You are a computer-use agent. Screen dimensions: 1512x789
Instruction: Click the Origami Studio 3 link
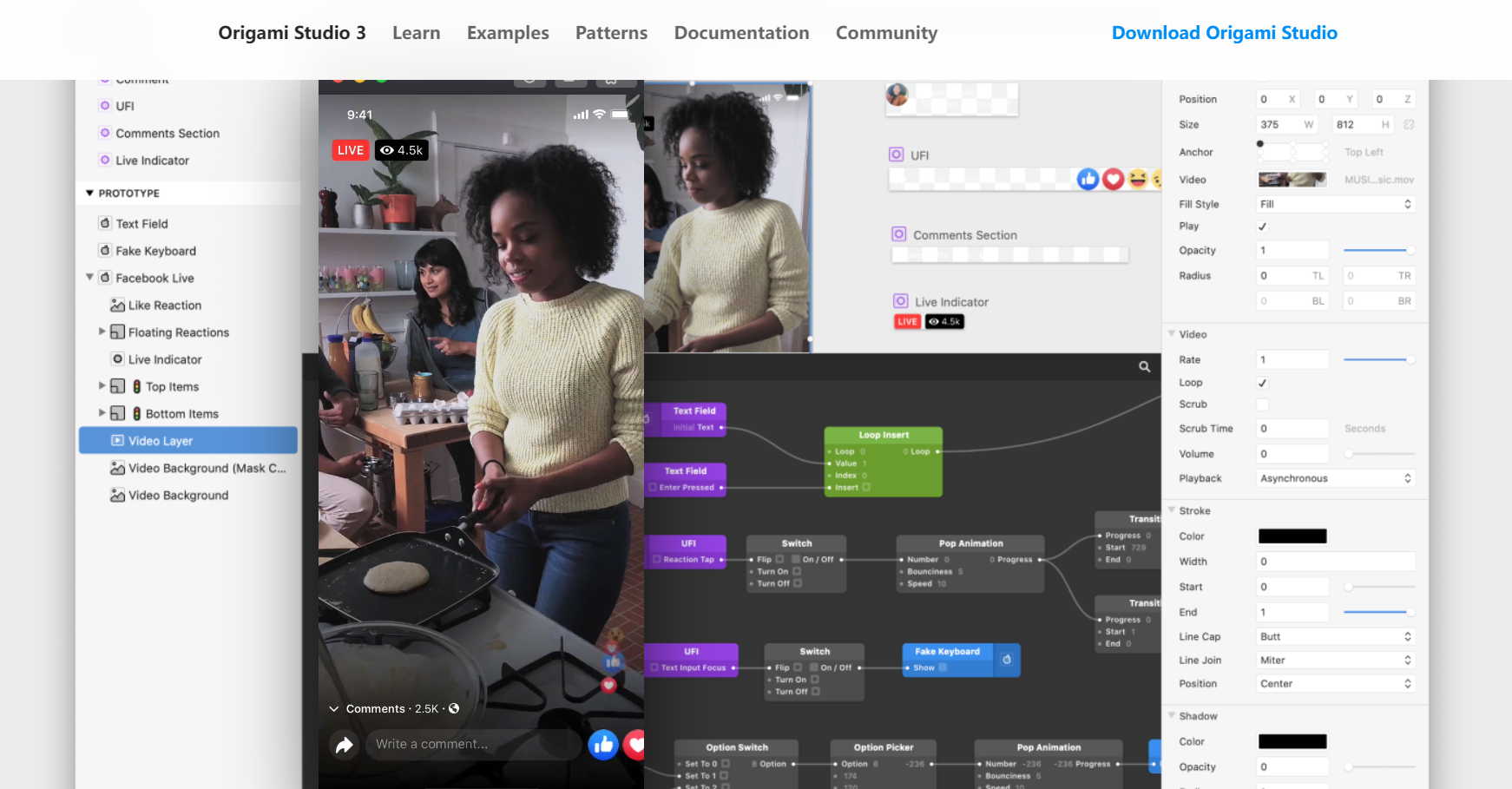tap(292, 33)
